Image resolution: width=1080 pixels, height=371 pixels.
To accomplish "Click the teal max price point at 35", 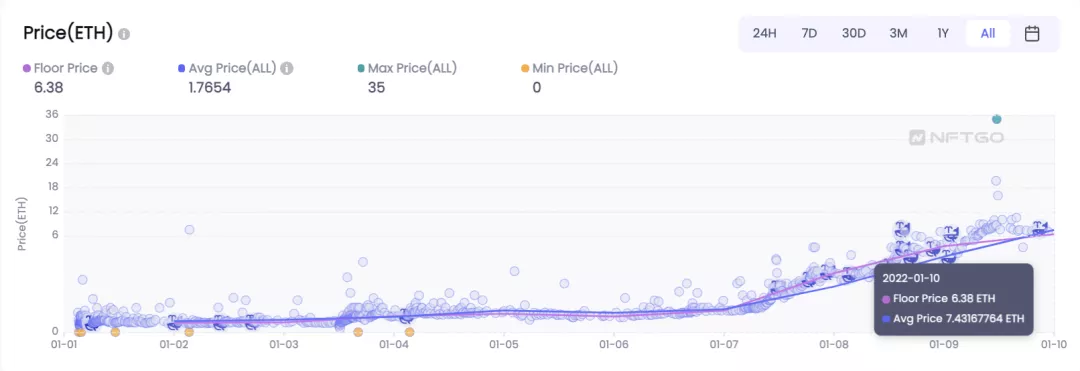I will tap(996, 119).
